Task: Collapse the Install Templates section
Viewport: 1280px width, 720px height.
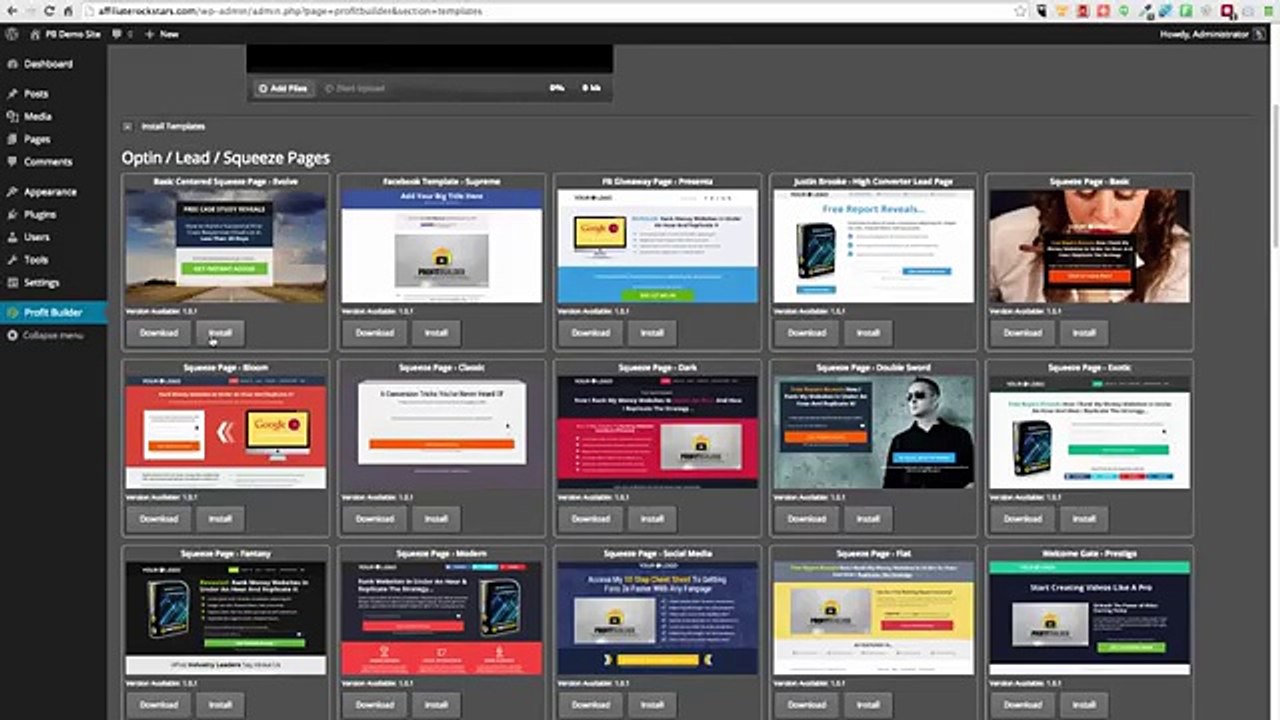Action: [x=128, y=127]
